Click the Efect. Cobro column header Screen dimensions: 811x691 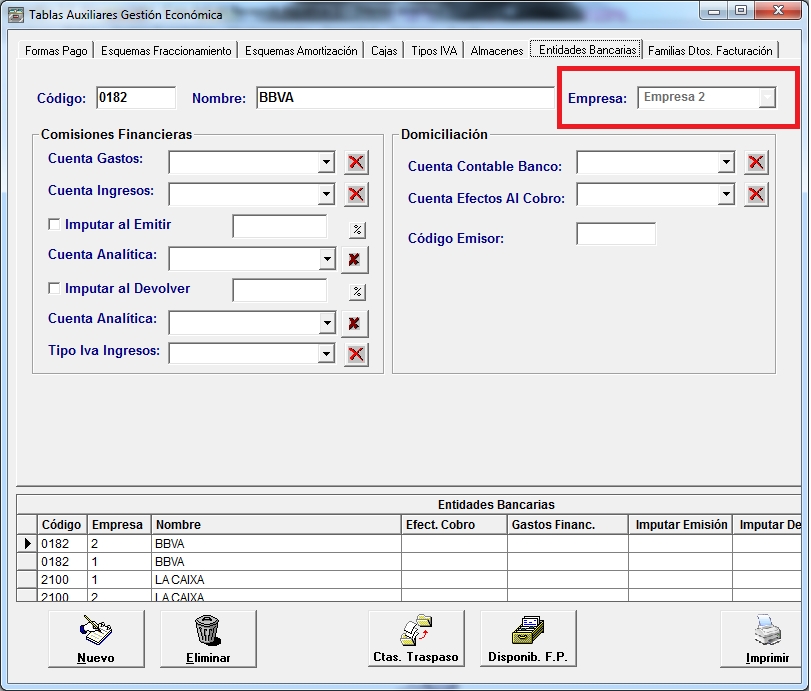pyautogui.click(x=454, y=524)
